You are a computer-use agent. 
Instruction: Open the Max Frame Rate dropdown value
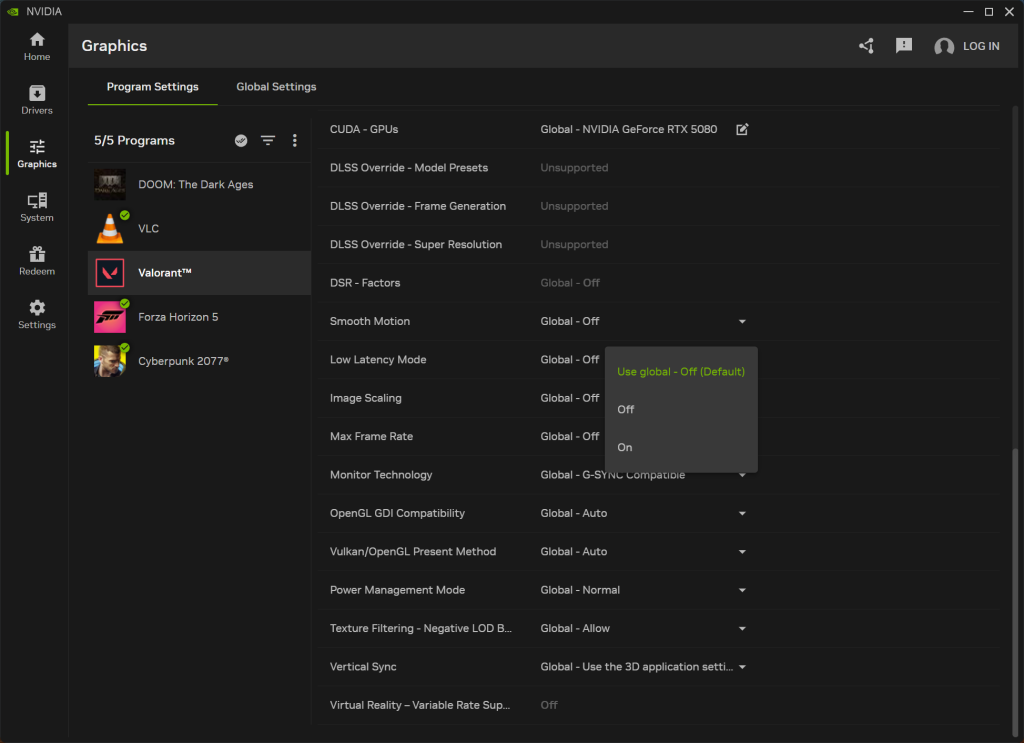tap(569, 436)
